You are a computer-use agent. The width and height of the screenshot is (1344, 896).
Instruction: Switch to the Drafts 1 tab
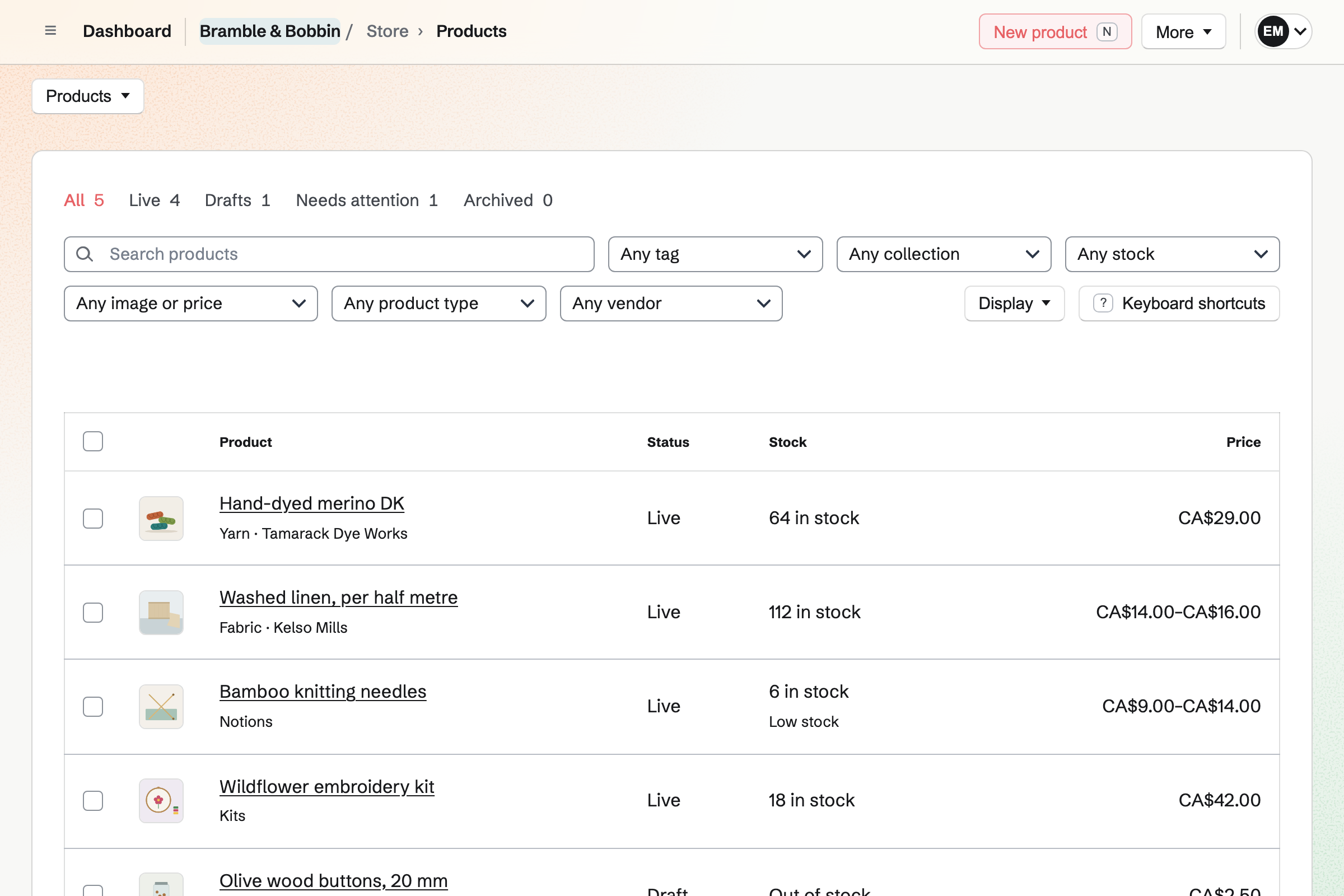(237, 200)
